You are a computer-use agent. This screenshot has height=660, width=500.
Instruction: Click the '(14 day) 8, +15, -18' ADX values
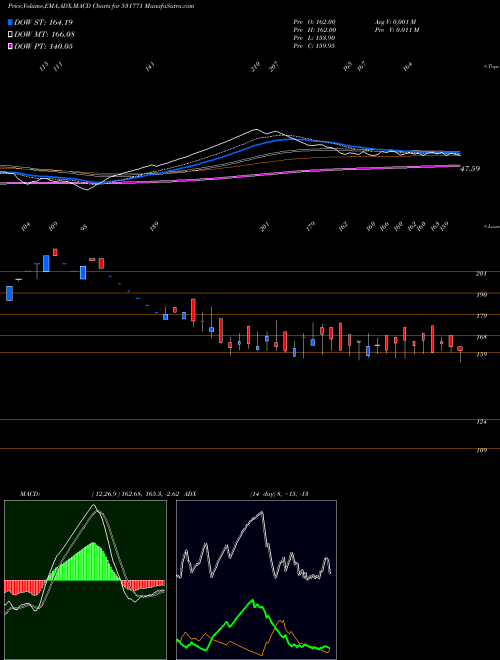[279, 493]
